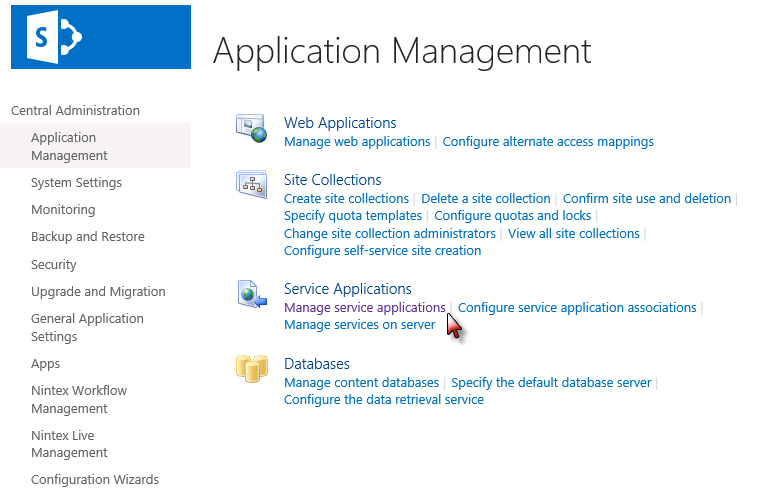Select Specify the default database server
Screen dimensions: 762x499
coord(551,383)
